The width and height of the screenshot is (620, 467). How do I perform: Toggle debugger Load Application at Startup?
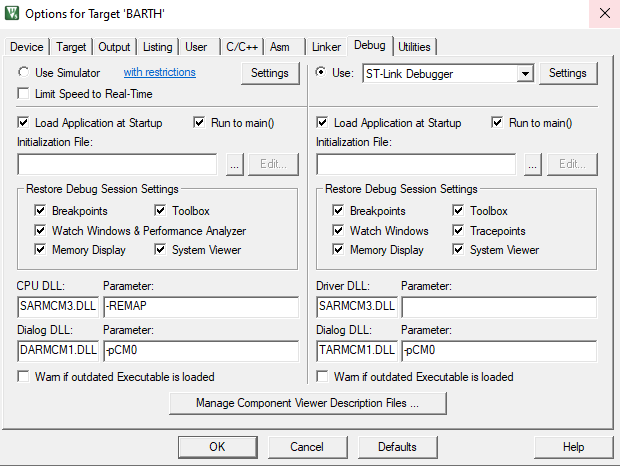coord(322,123)
